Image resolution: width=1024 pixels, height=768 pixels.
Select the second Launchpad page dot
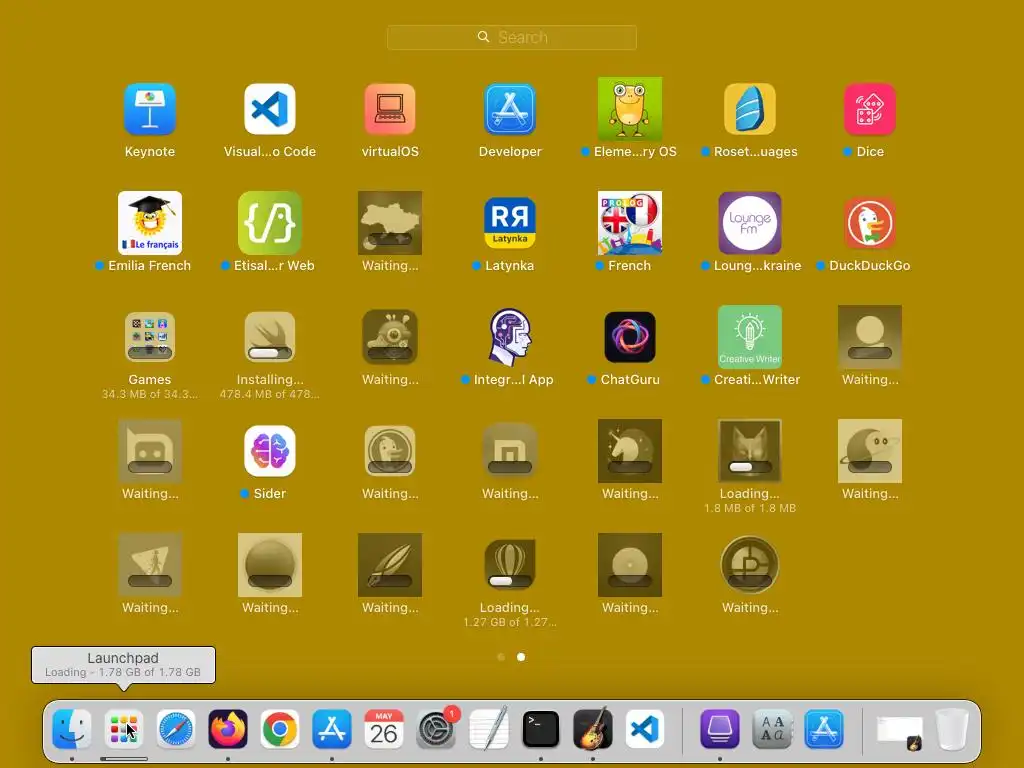click(521, 657)
